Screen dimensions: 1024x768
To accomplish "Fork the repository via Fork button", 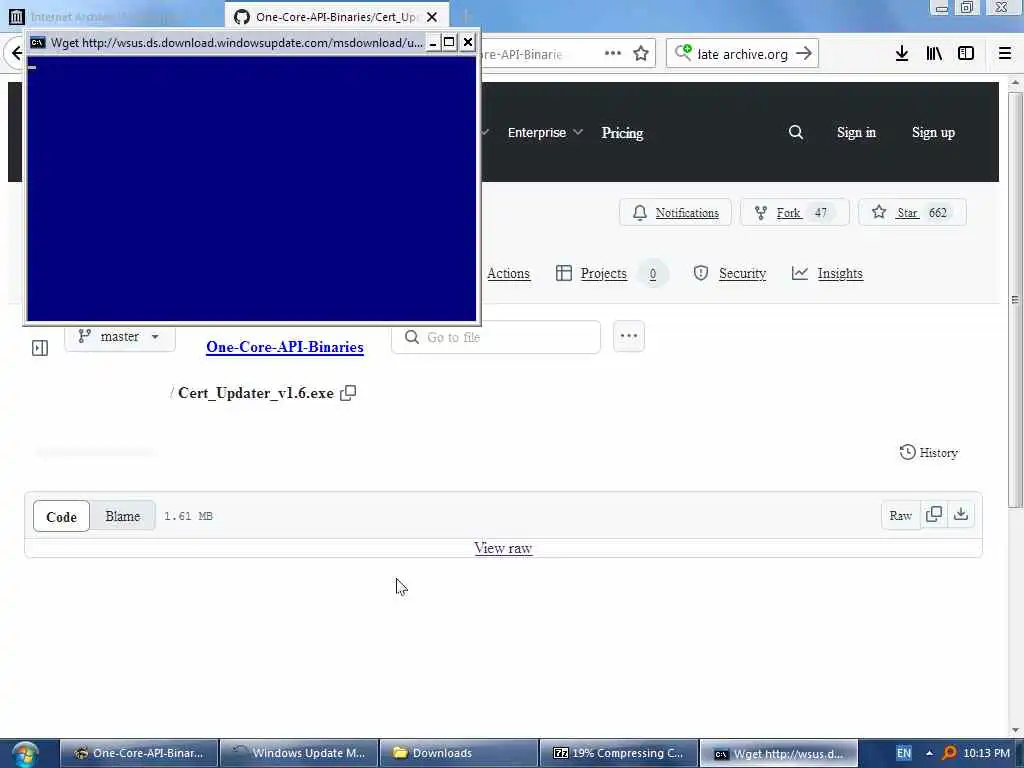I will 794,213.
